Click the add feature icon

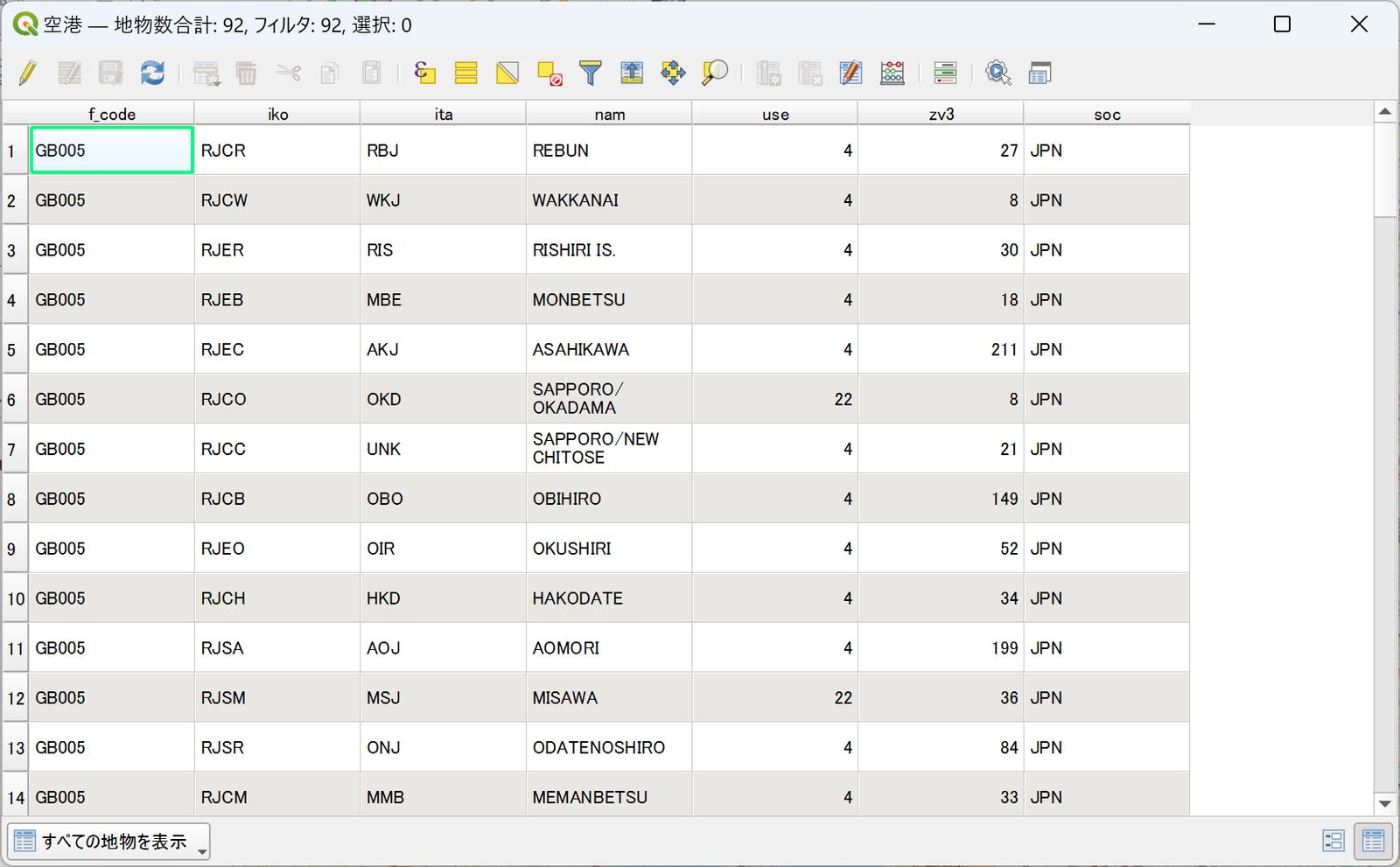click(206, 73)
